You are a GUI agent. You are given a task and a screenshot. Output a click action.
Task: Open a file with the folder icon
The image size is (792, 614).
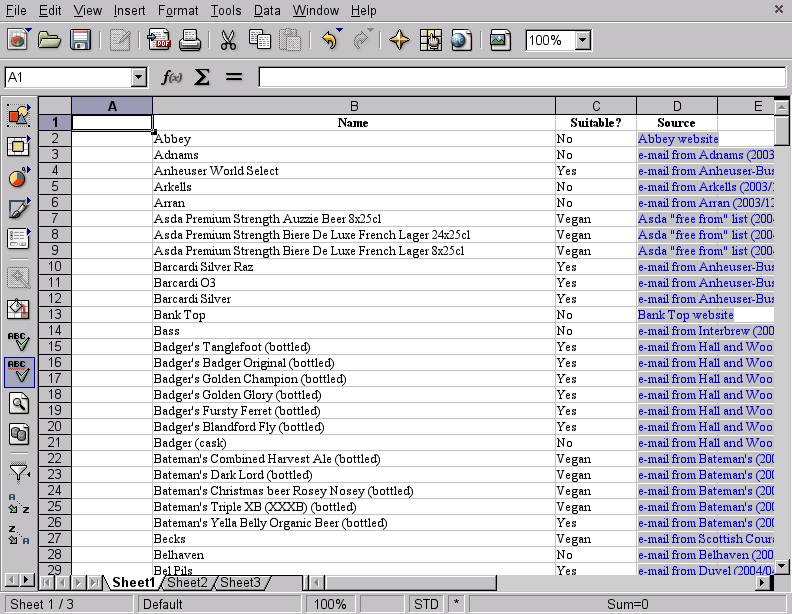point(49,40)
